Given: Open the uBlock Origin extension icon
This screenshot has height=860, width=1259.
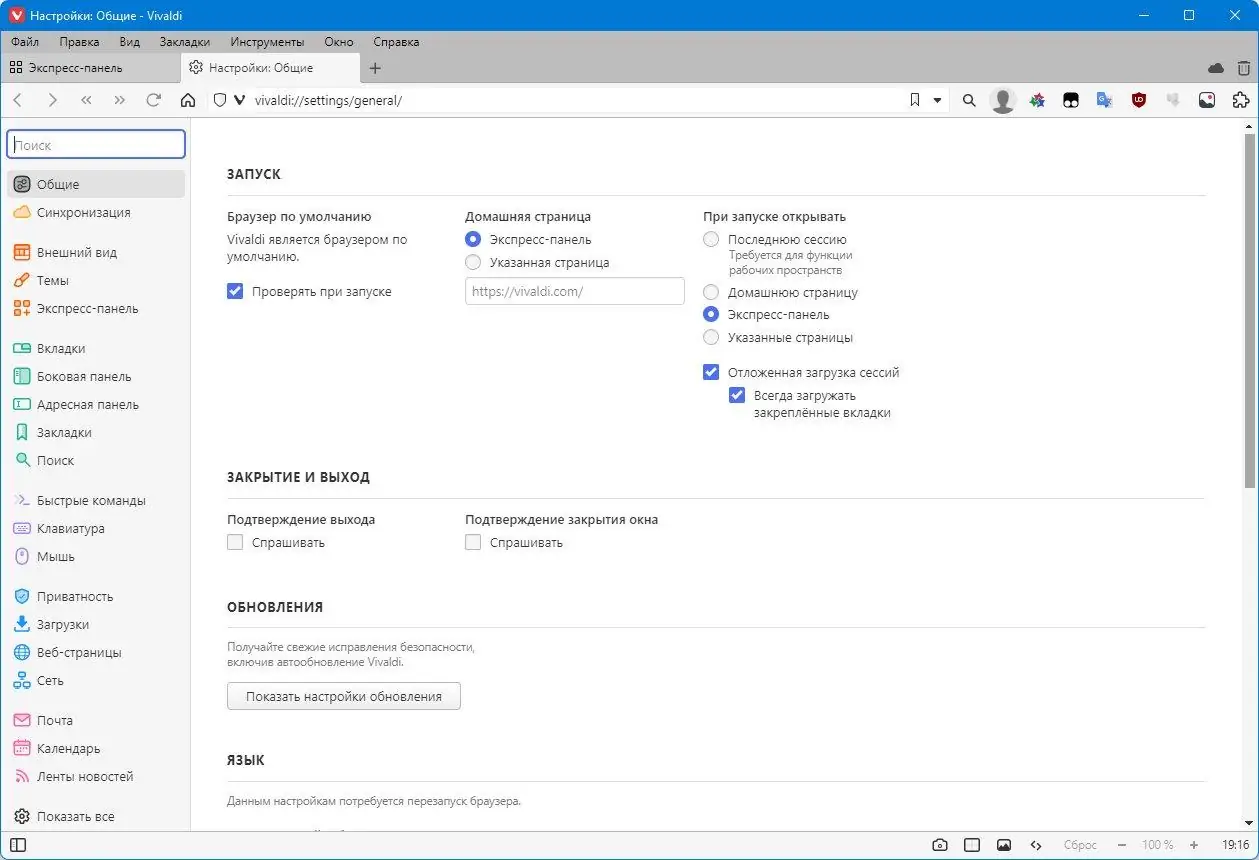Looking at the screenshot, I should [1139, 100].
